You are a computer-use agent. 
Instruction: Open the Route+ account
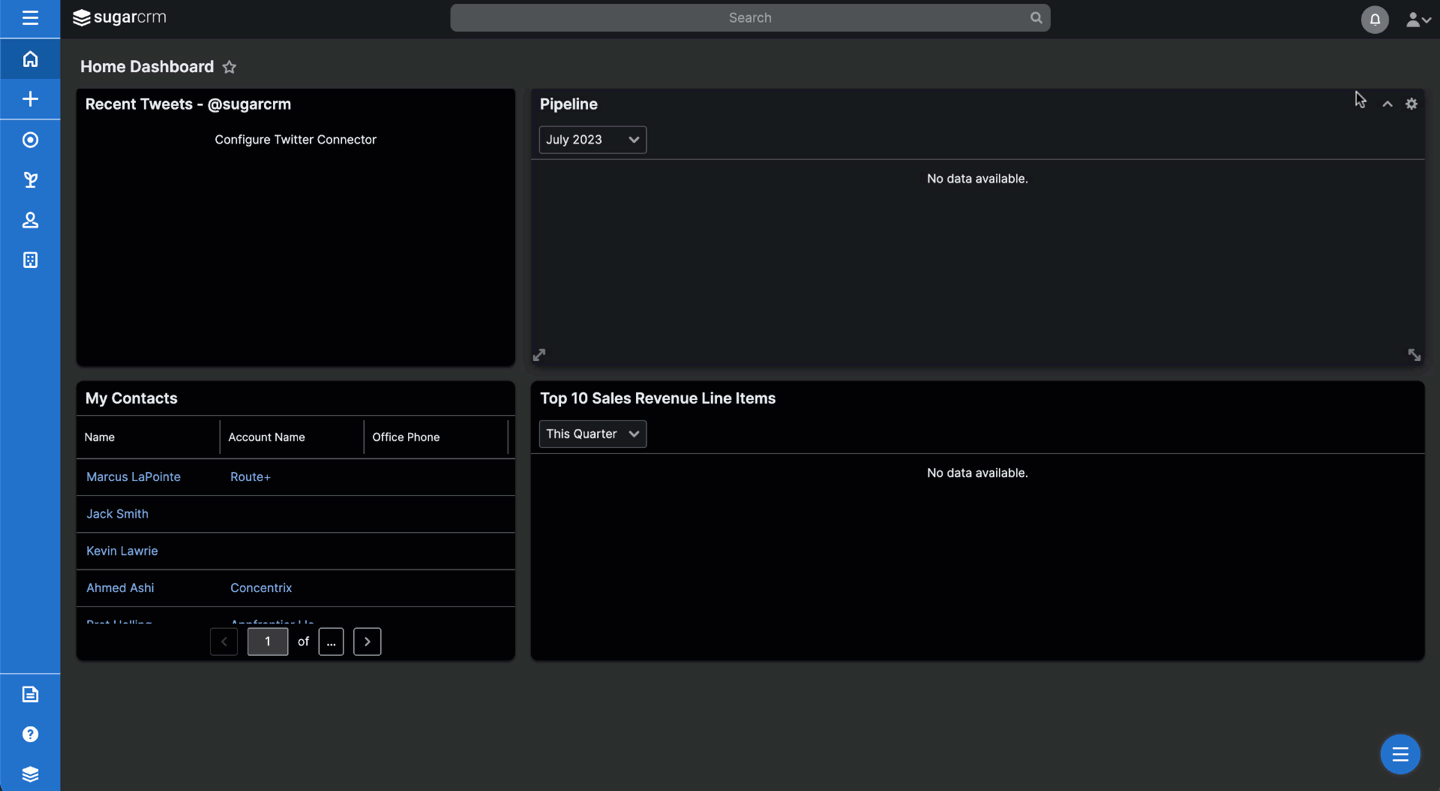click(x=250, y=477)
